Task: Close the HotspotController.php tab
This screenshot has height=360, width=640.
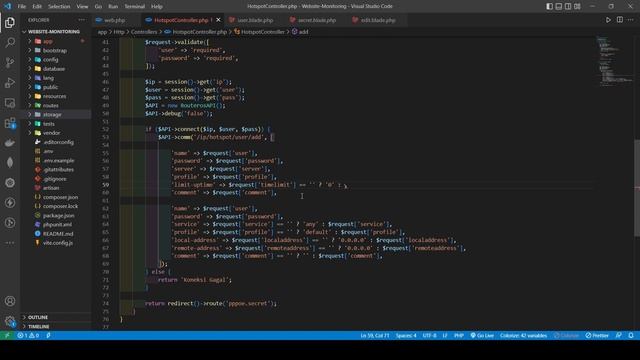Action: click(218, 20)
